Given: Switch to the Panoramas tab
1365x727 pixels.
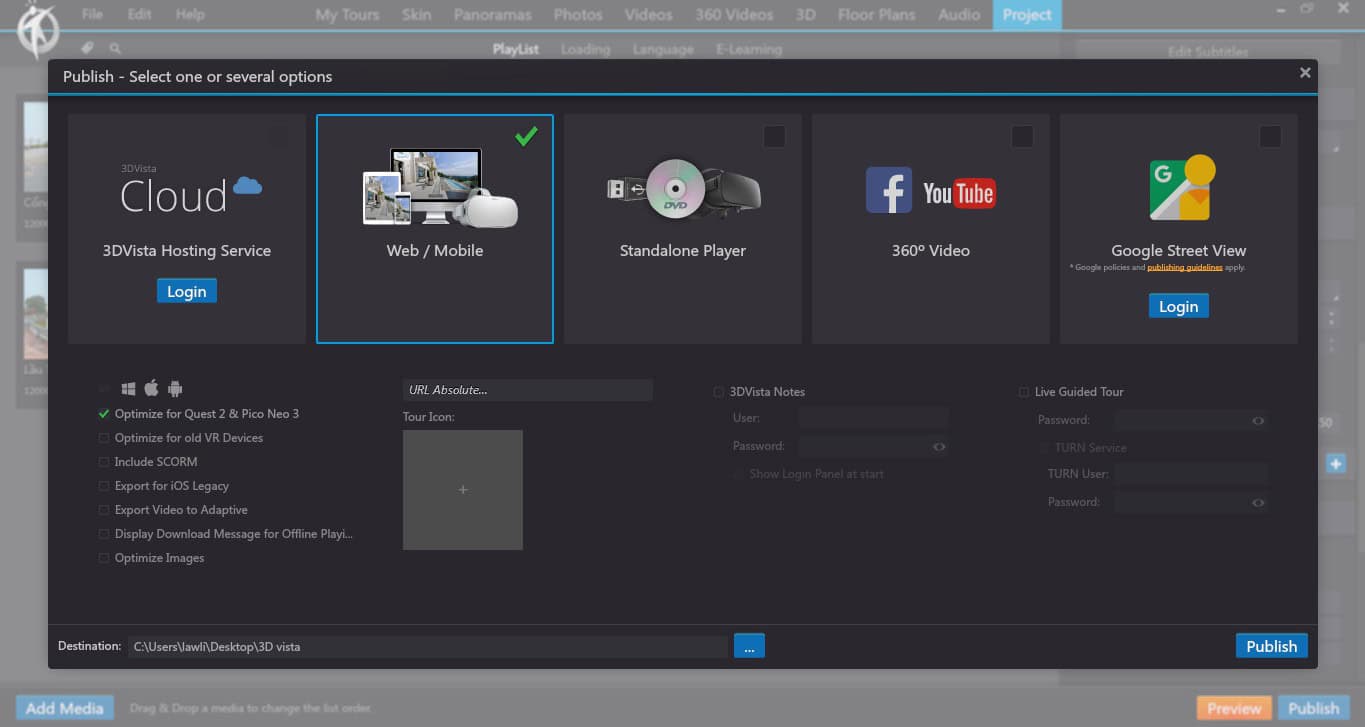Looking at the screenshot, I should [492, 15].
